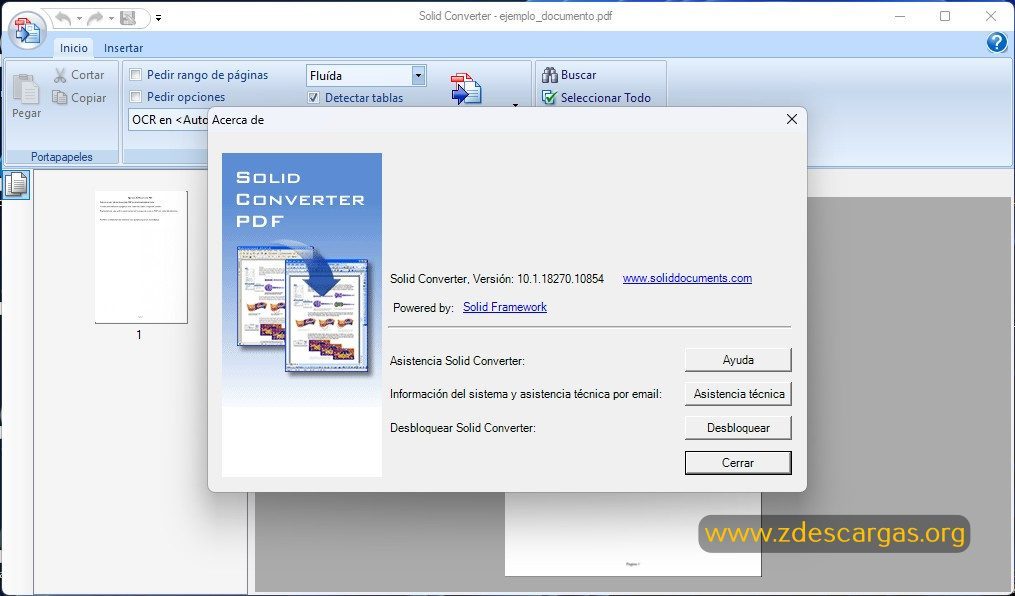
Task: Minimize the Solid Converter window
Action: click(x=900, y=17)
